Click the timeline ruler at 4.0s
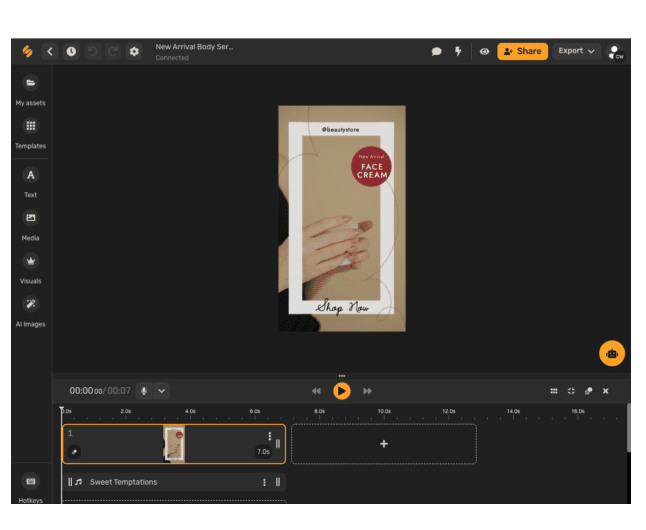646x530 pixels. coord(190,411)
